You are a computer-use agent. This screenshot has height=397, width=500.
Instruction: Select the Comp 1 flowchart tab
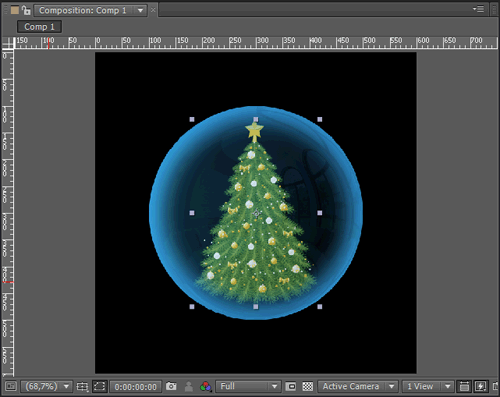coord(39,27)
